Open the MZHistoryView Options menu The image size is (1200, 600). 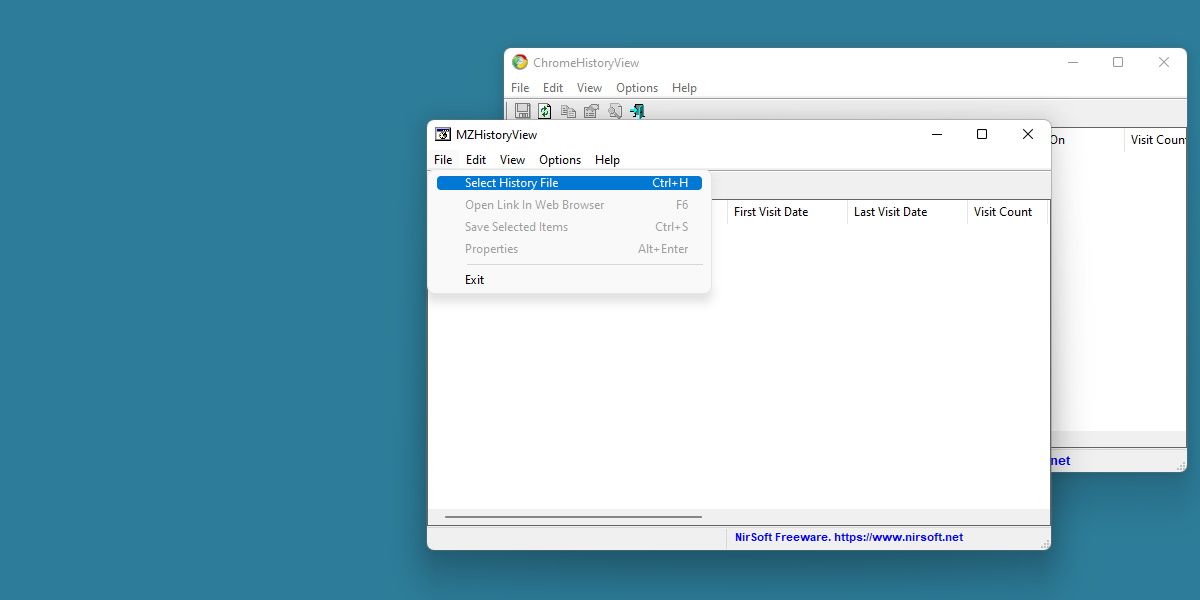560,160
